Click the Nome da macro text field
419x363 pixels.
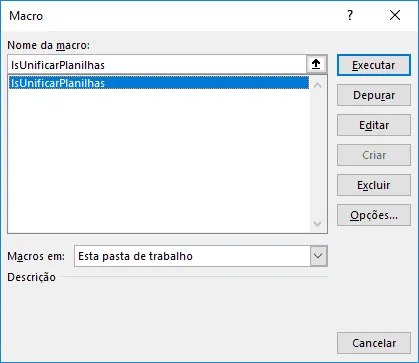[157, 64]
